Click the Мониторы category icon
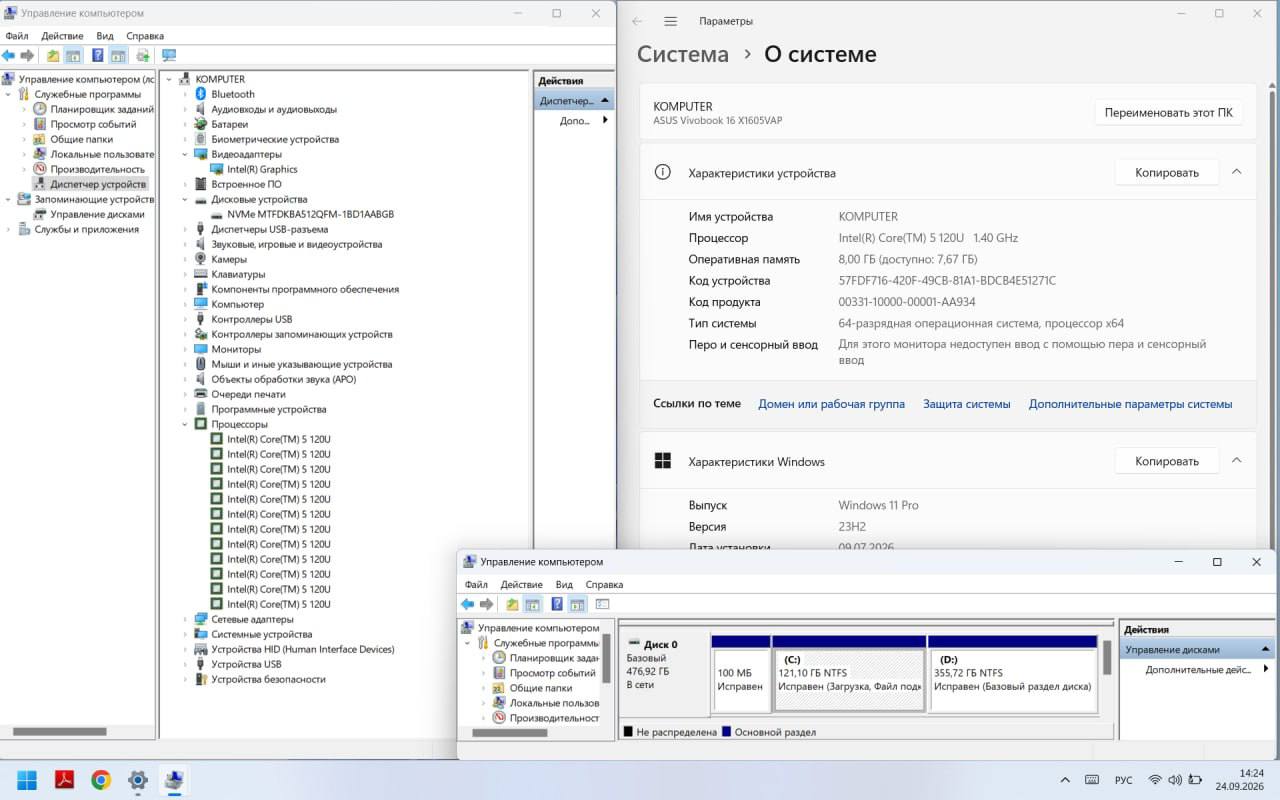Viewport: 1280px width, 800px height. (201, 349)
